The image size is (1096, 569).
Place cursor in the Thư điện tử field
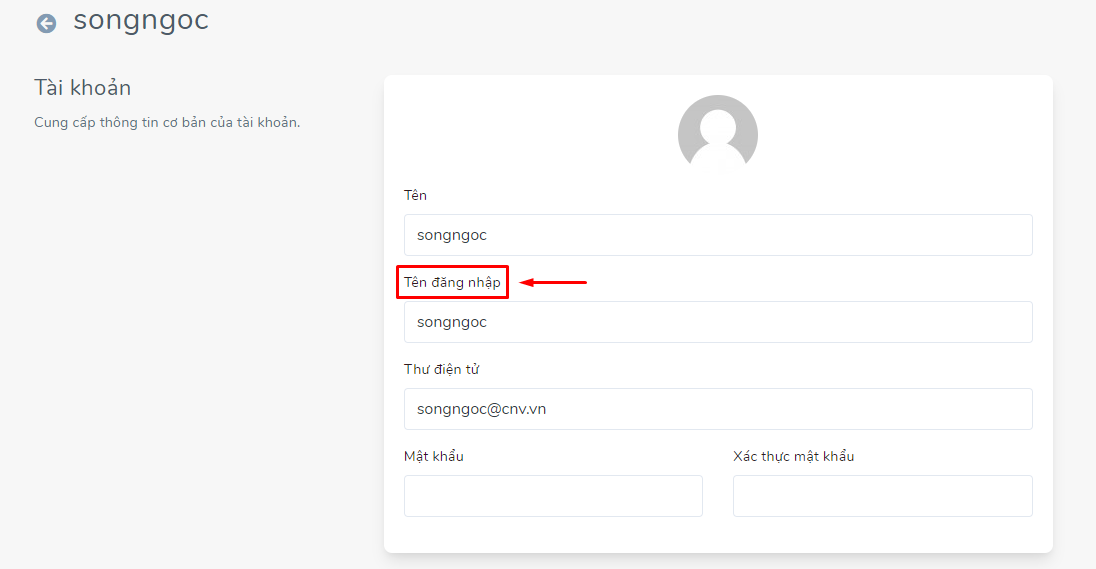[x=718, y=409]
